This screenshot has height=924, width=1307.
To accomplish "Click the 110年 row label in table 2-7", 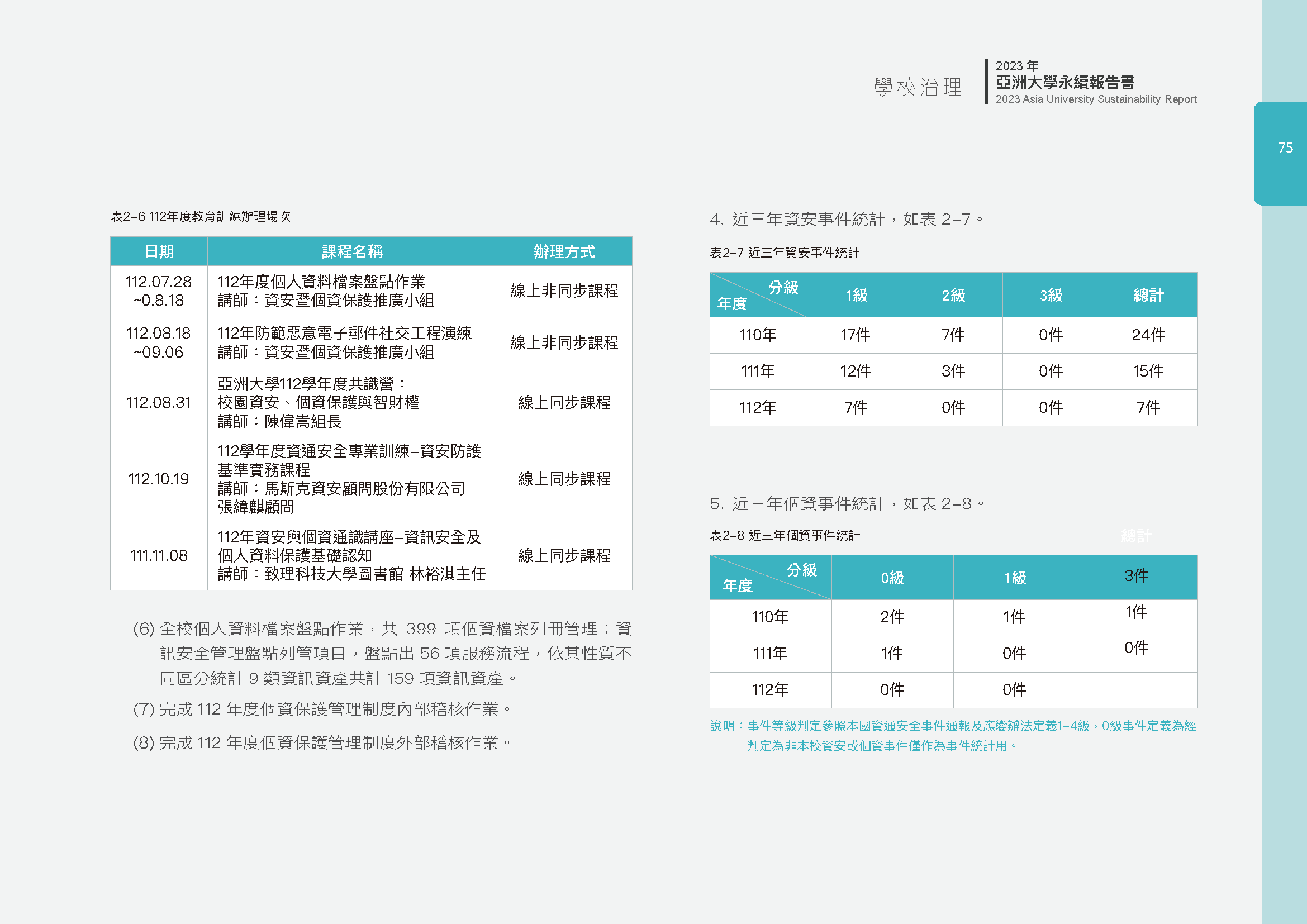I will [x=758, y=335].
